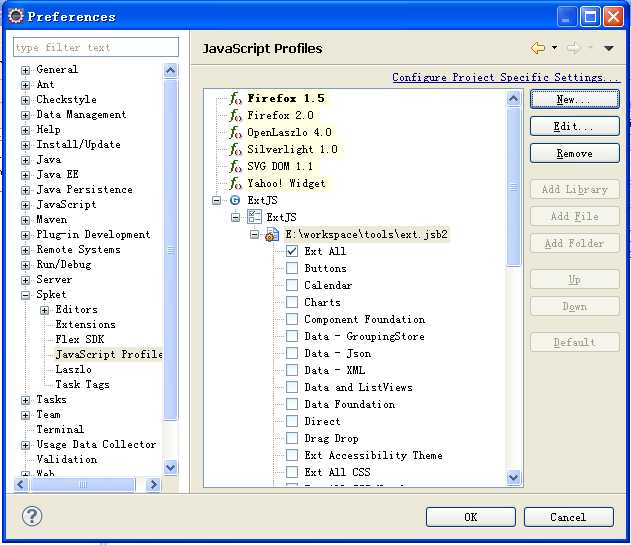The width and height of the screenshot is (631, 545).
Task: Click the SVG DOM 1.1 profile icon
Action: click(235, 166)
